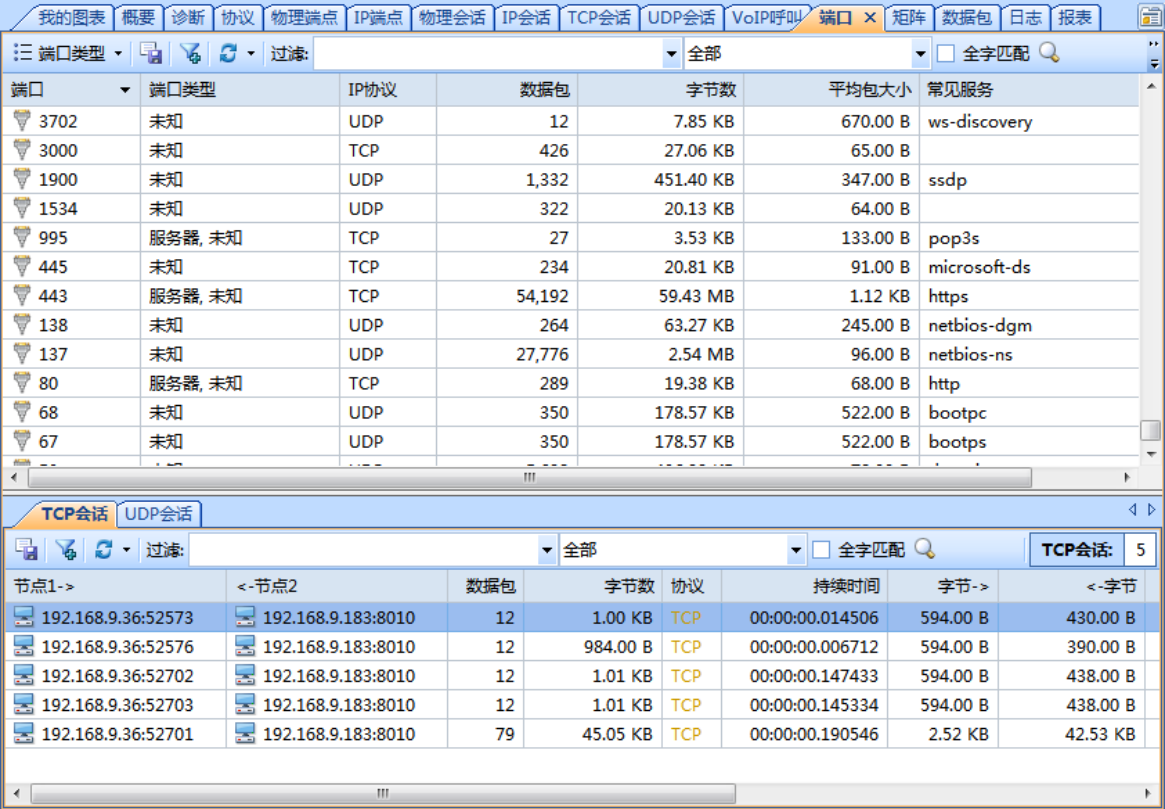This screenshot has width=1165, height=809.
Task: Click the lower tab strip left arrow
Action: point(1133,510)
